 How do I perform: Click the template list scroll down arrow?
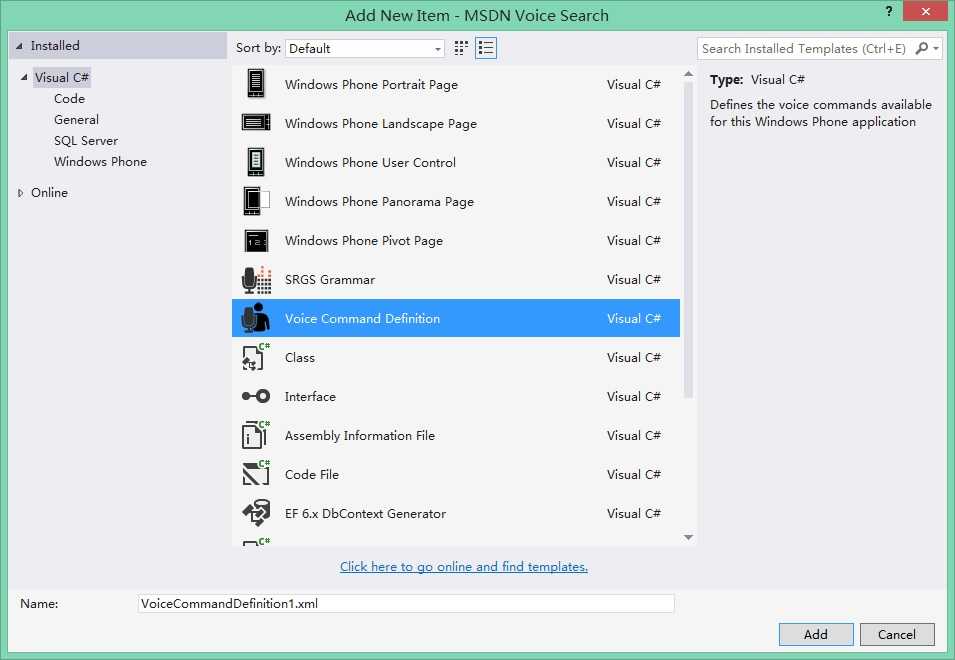688,537
